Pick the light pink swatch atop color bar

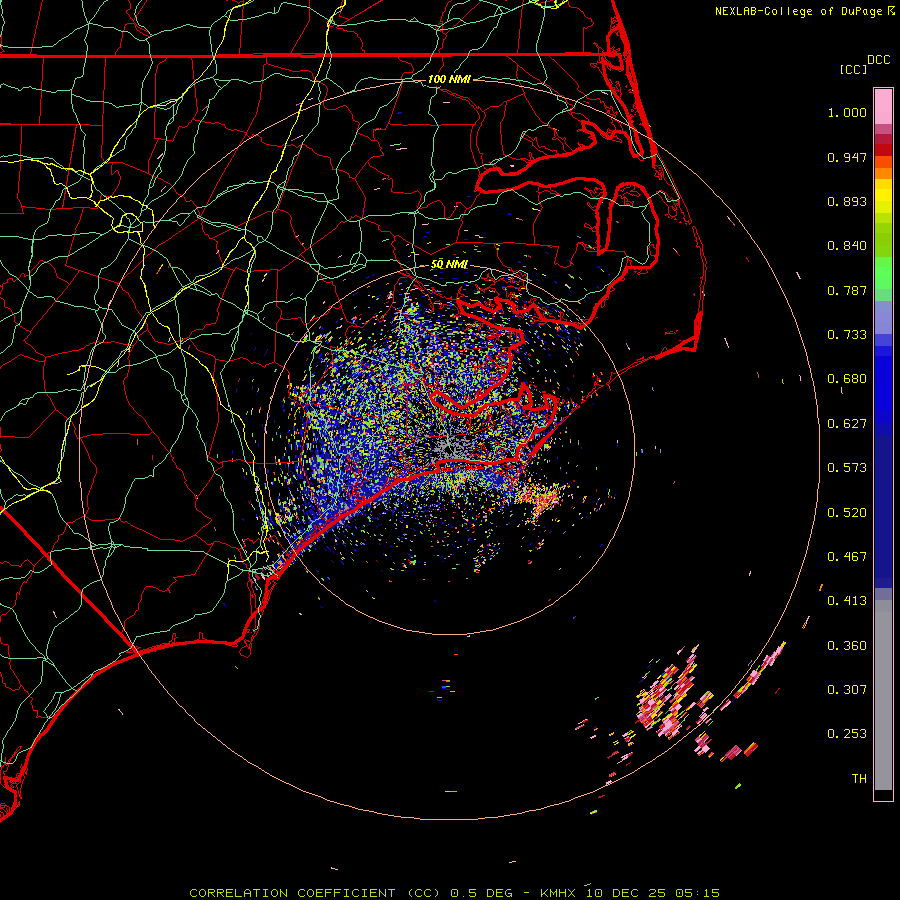click(883, 107)
